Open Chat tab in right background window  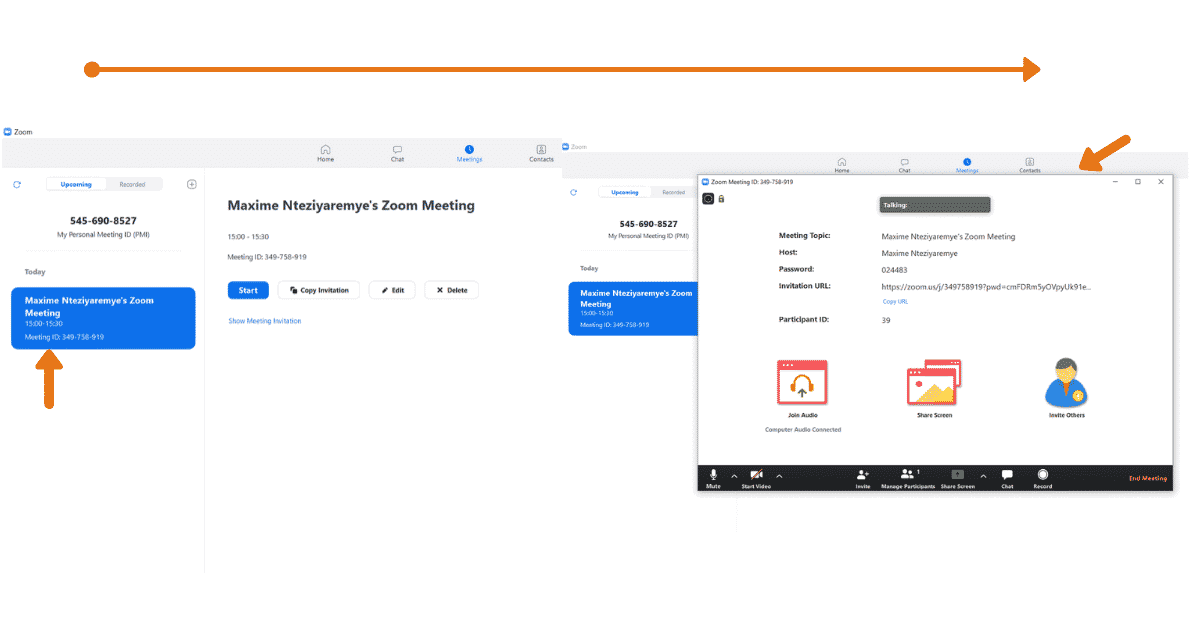(x=905, y=165)
